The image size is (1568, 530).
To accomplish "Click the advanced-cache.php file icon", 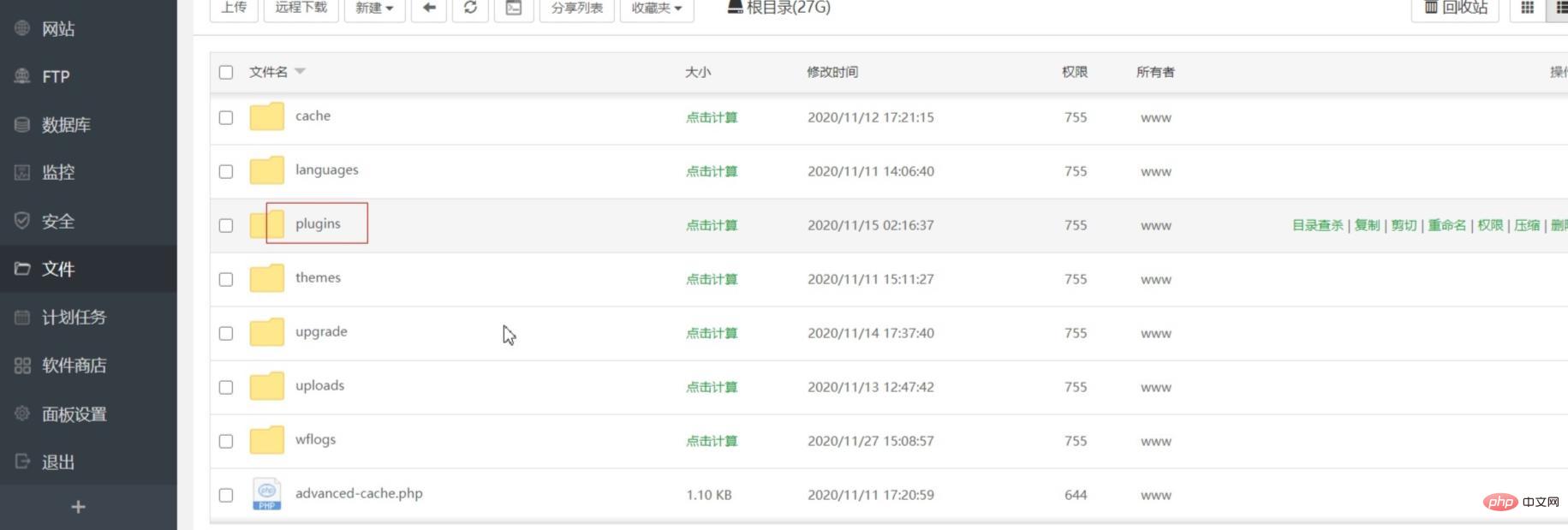I will (x=266, y=494).
